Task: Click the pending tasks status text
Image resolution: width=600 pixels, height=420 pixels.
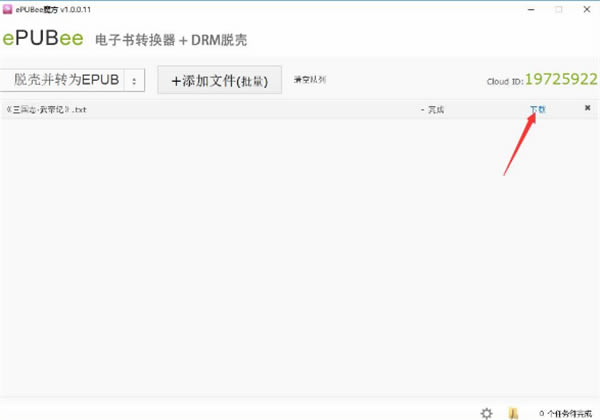Action: coord(566,413)
